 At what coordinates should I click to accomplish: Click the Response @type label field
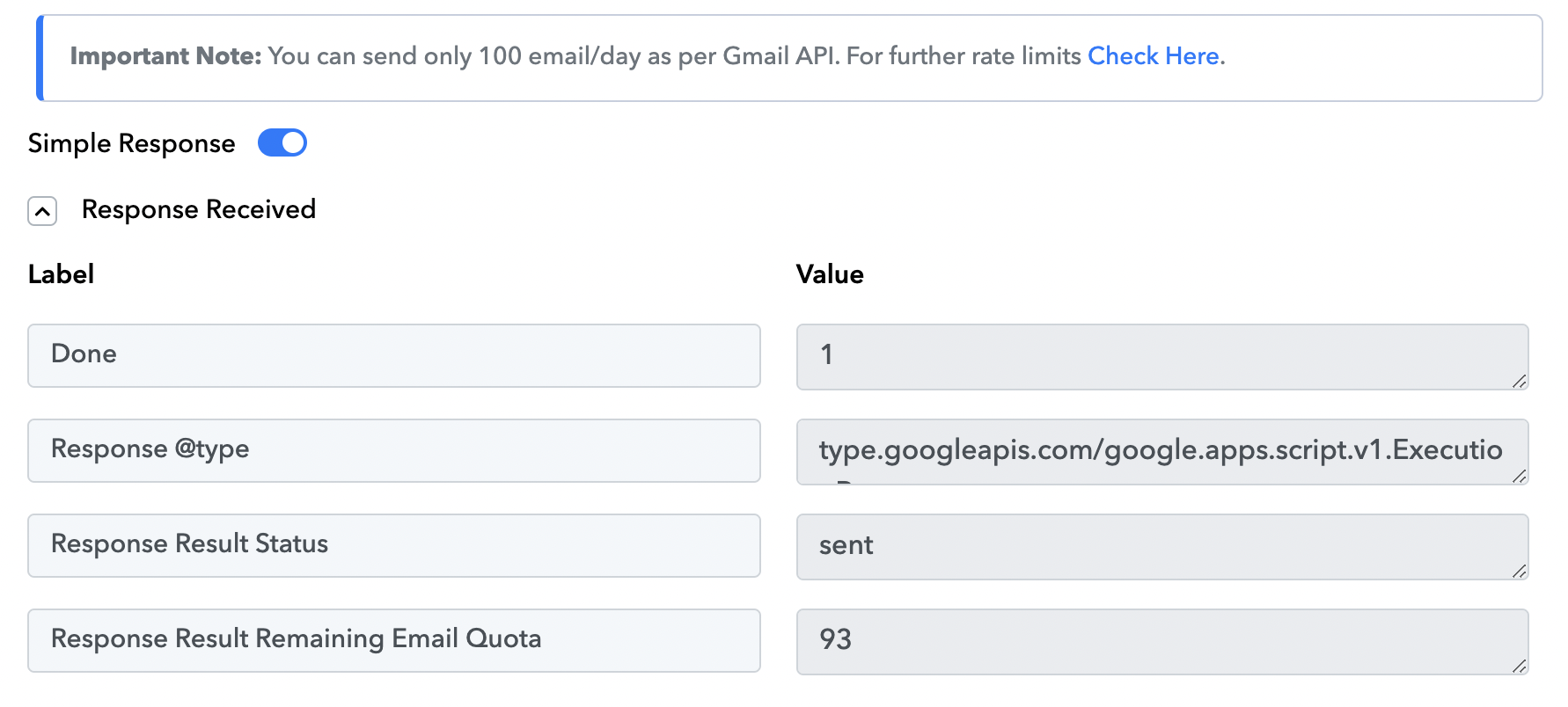pos(394,450)
